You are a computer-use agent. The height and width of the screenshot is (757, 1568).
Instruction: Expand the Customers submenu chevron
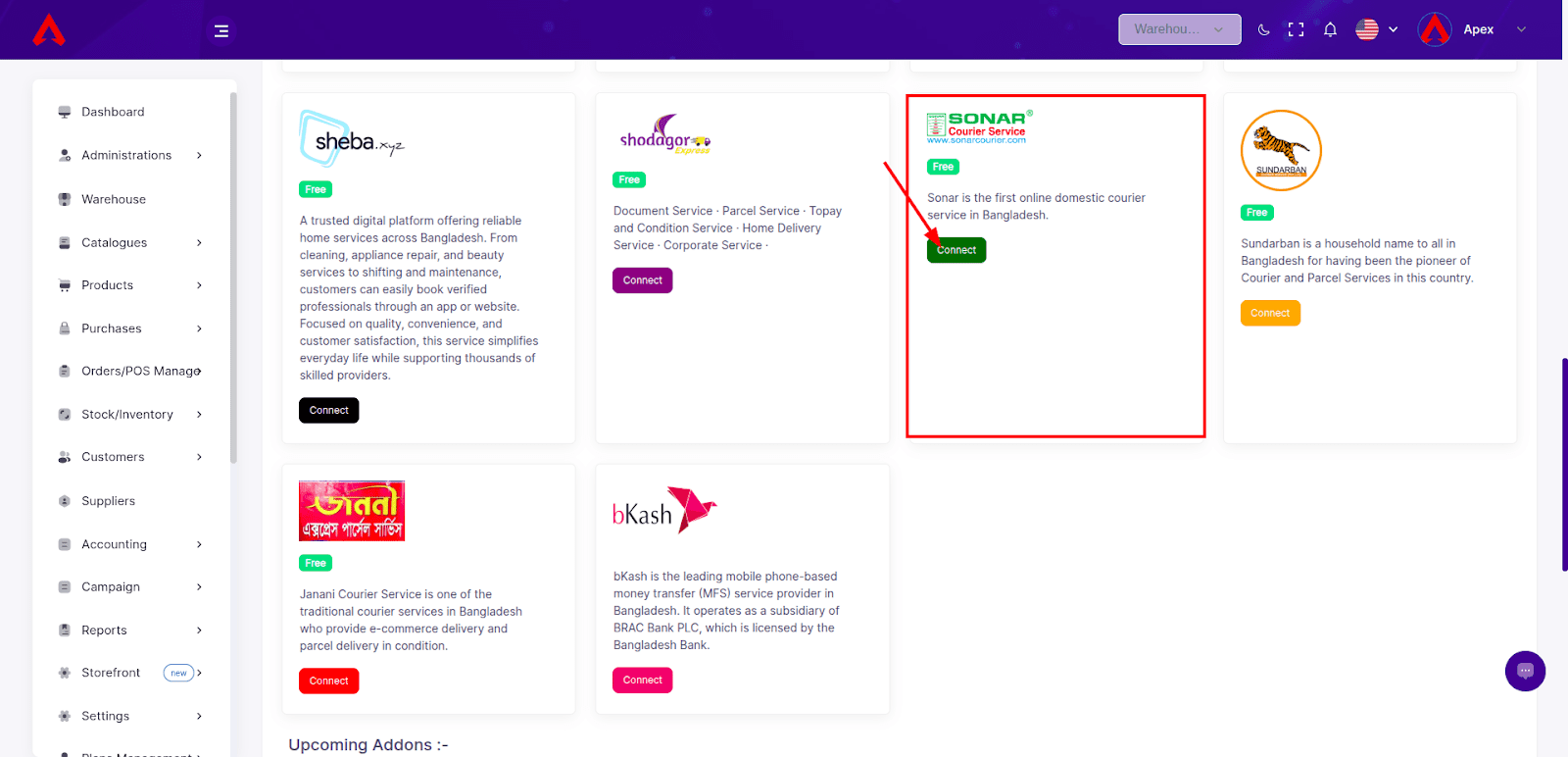tap(199, 457)
